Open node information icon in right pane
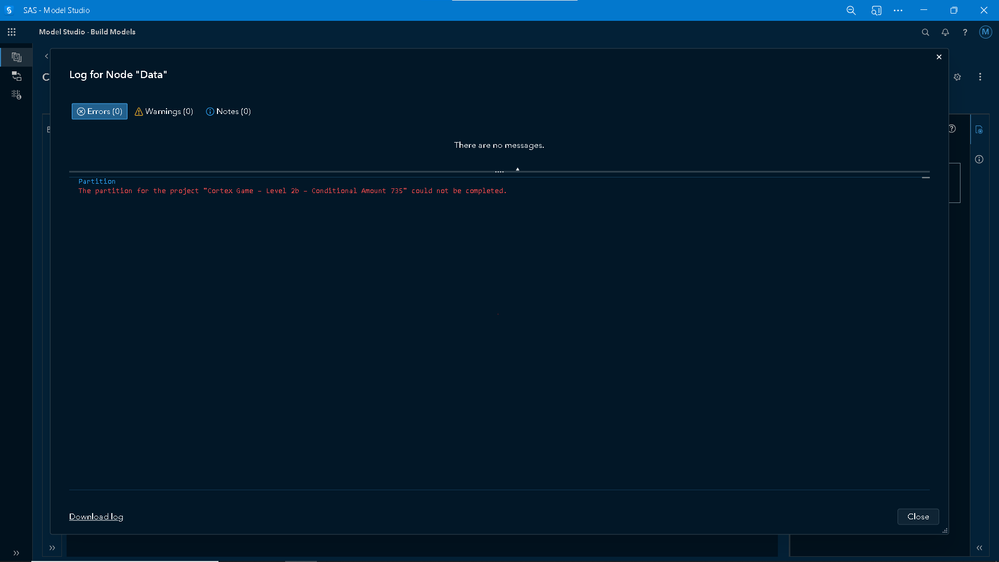The width and height of the screenshot is (999, 562). [x=979, y=159]
